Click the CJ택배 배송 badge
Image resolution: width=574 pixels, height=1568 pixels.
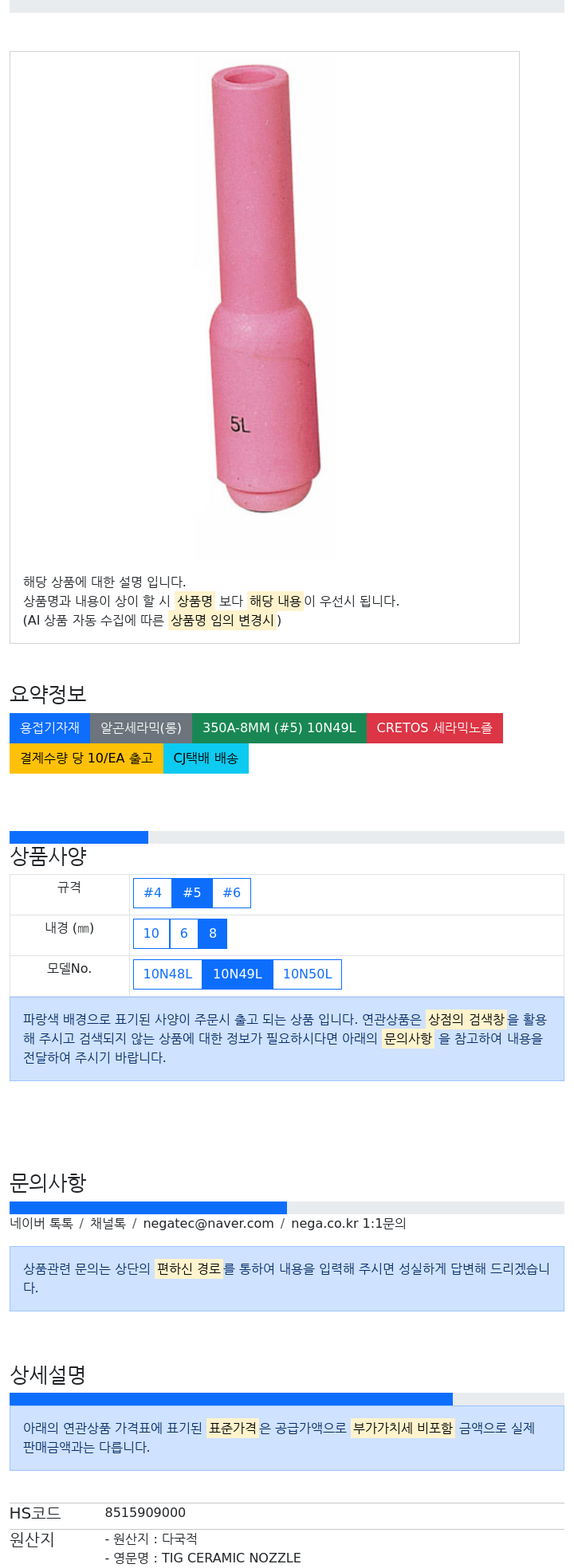[x=206, y=758]
